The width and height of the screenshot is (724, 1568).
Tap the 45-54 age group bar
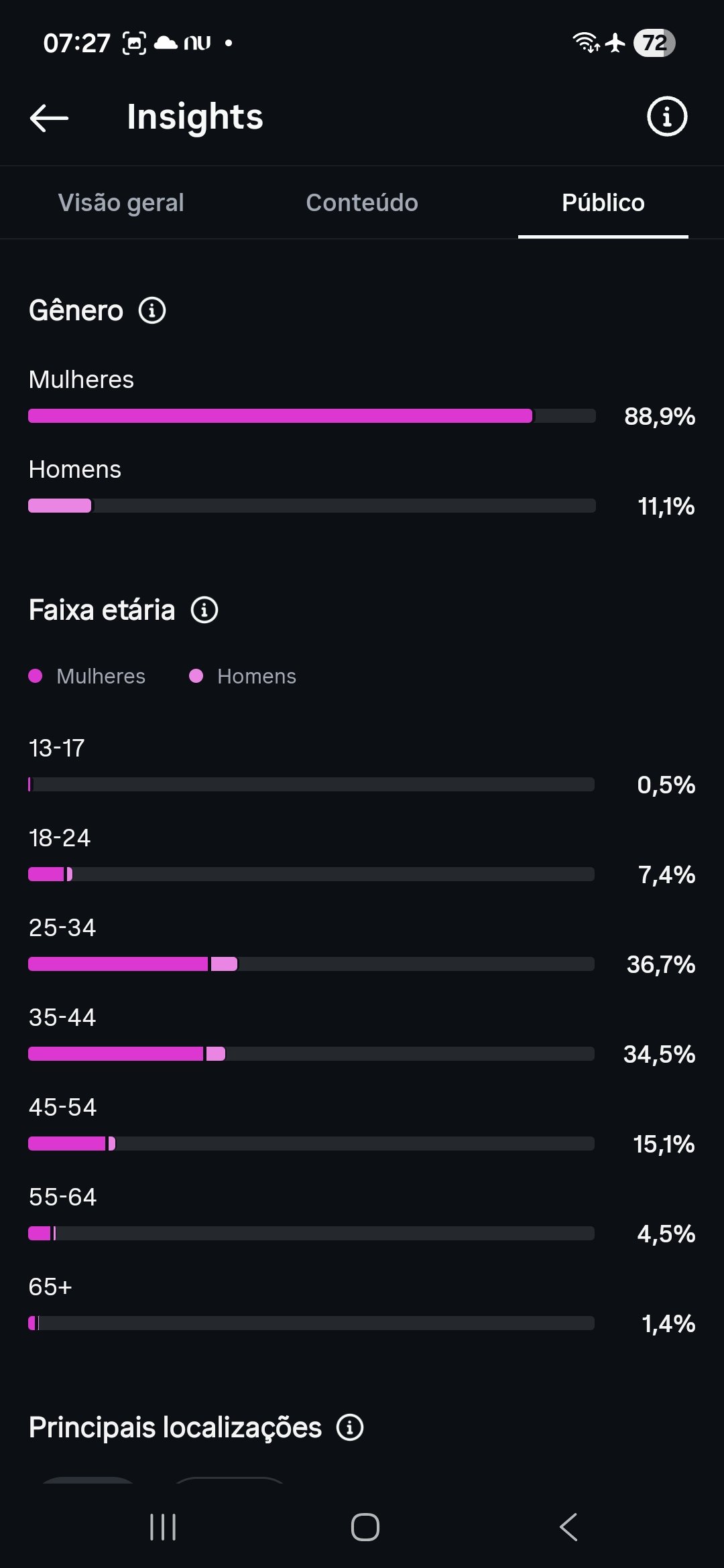[x=312, y=1144]
